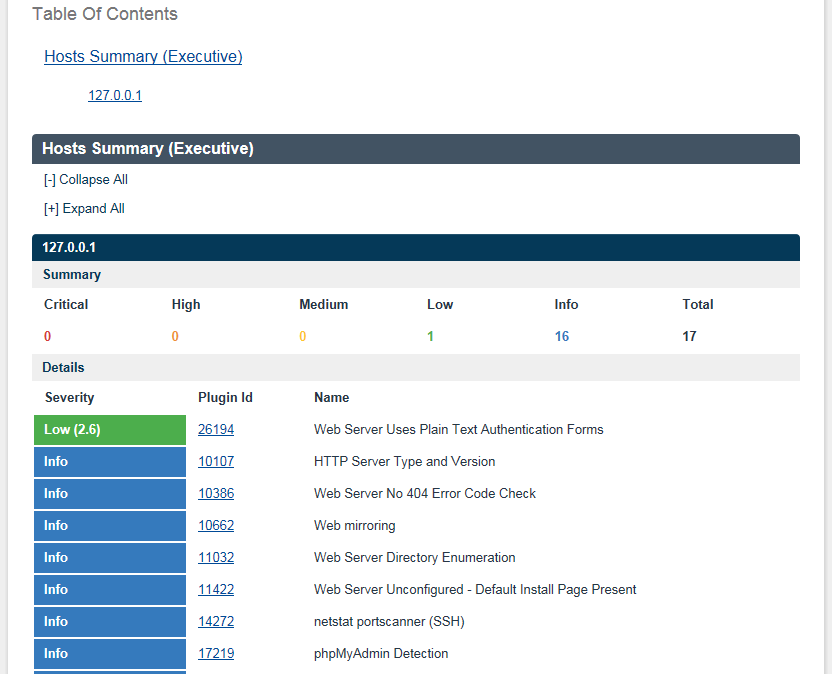Click the Details section label
This screenshot has width=832, height=674.
tap(63, 367)
